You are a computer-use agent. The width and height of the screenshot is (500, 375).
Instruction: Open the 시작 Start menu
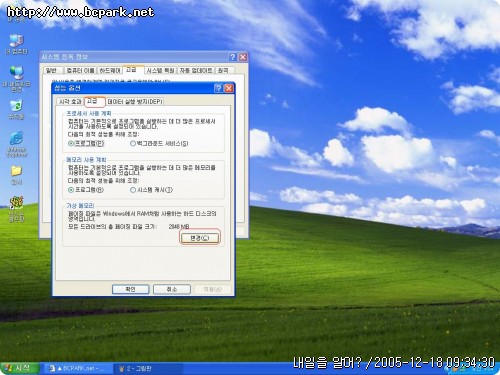[19, 368]
